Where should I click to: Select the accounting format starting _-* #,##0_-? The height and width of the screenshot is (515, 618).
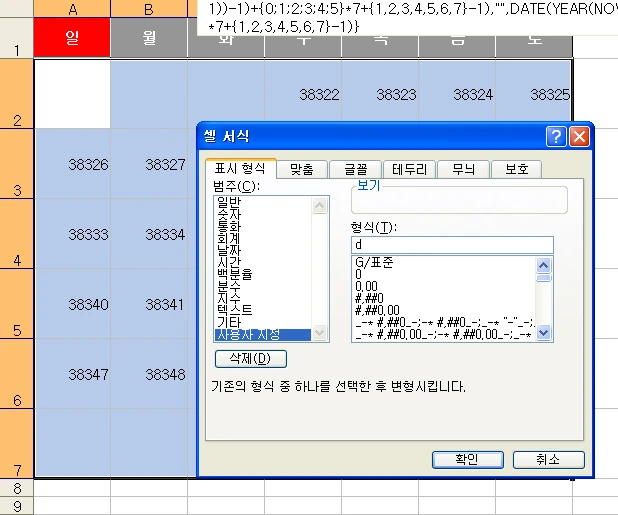[444, 322]
